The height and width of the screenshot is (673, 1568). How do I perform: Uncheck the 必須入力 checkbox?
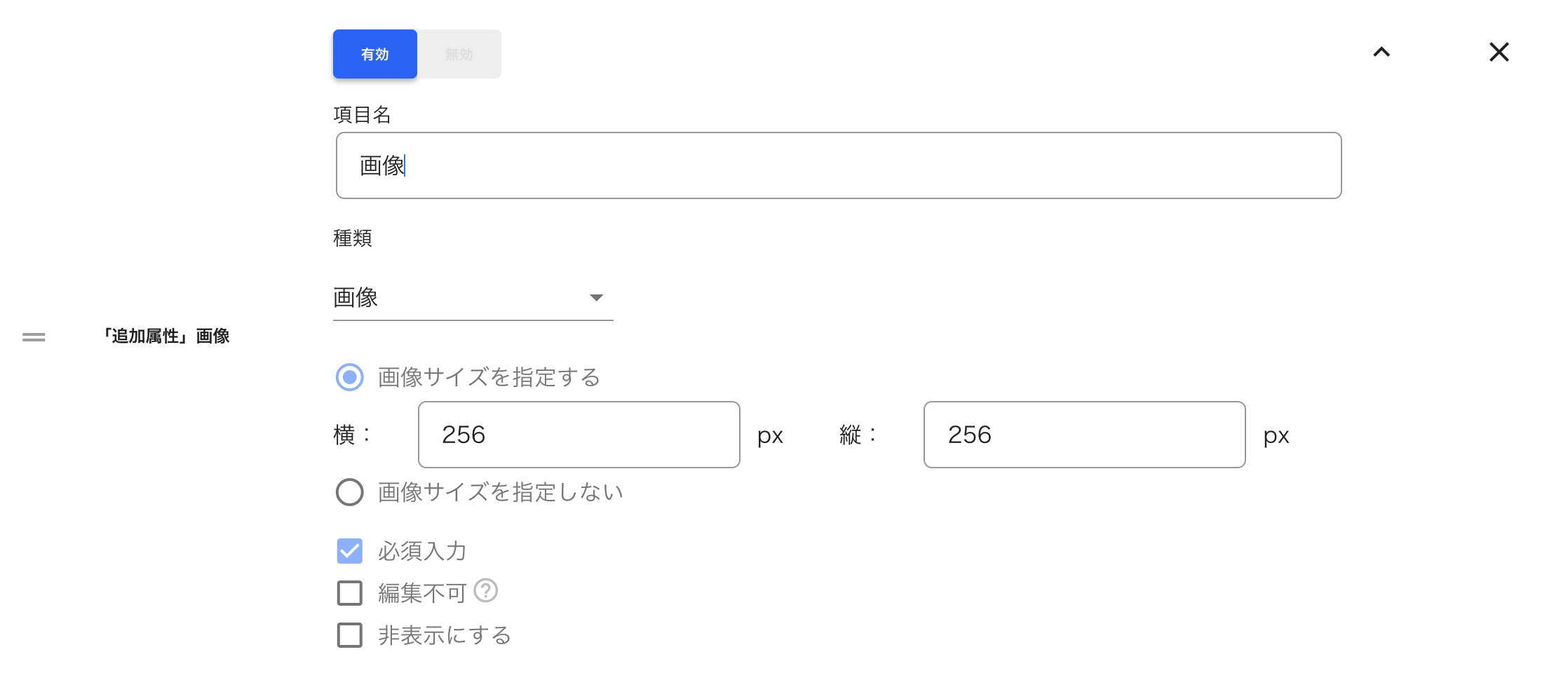(x=350, y=551)
